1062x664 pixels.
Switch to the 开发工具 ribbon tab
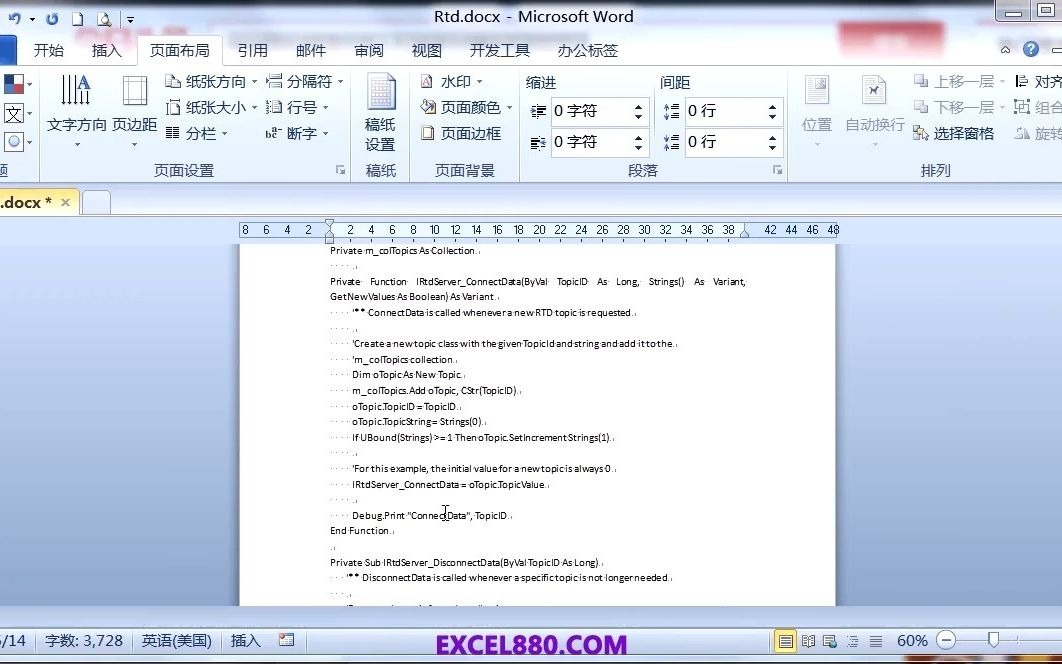[x=498, y=50]
